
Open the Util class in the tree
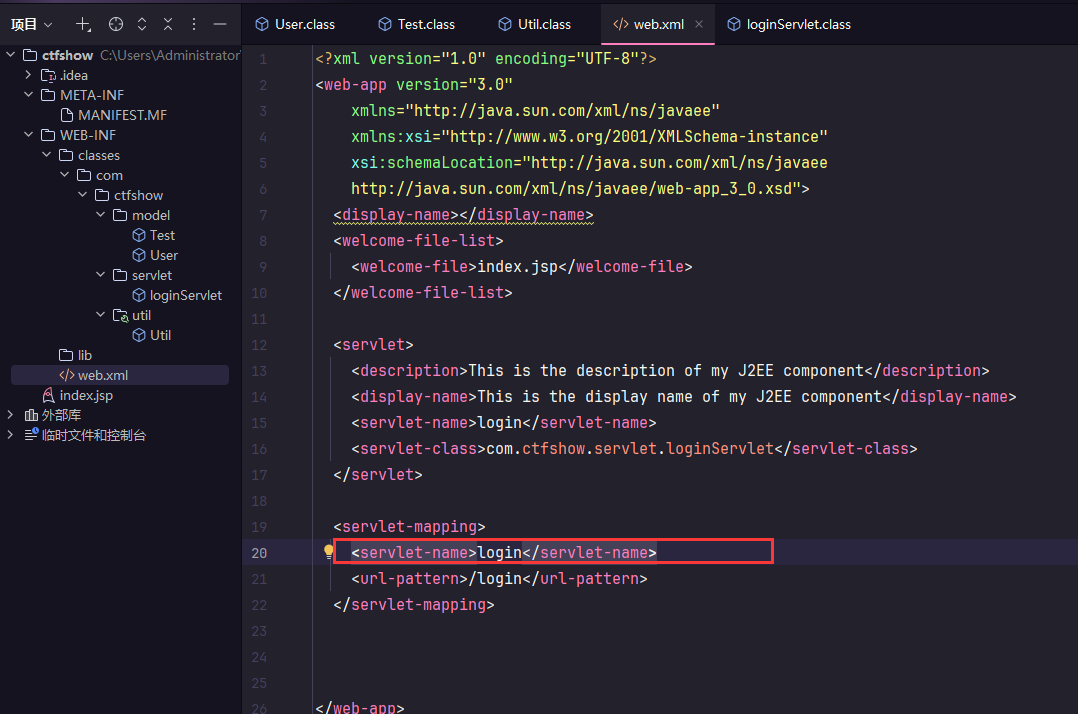point(160,335)
